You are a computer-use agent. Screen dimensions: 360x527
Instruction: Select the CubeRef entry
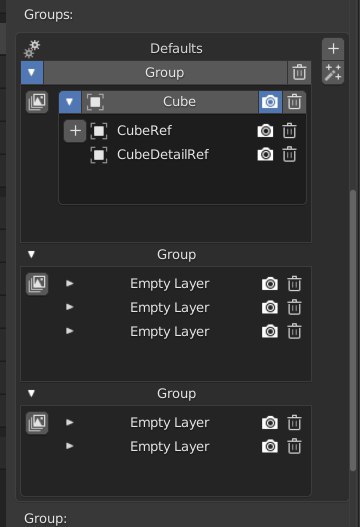pyautogui.click(x=145, y=131)
